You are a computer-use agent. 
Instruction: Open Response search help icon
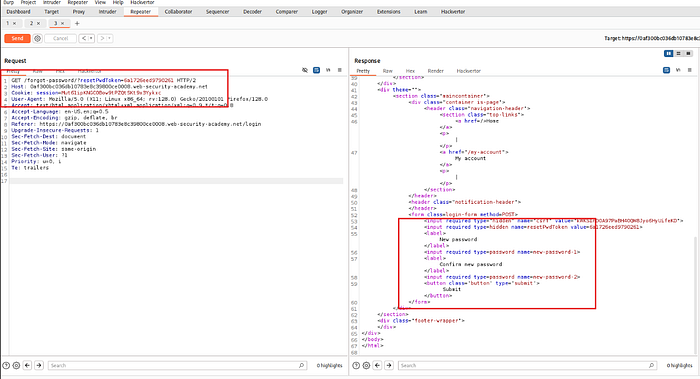point(356,365)
